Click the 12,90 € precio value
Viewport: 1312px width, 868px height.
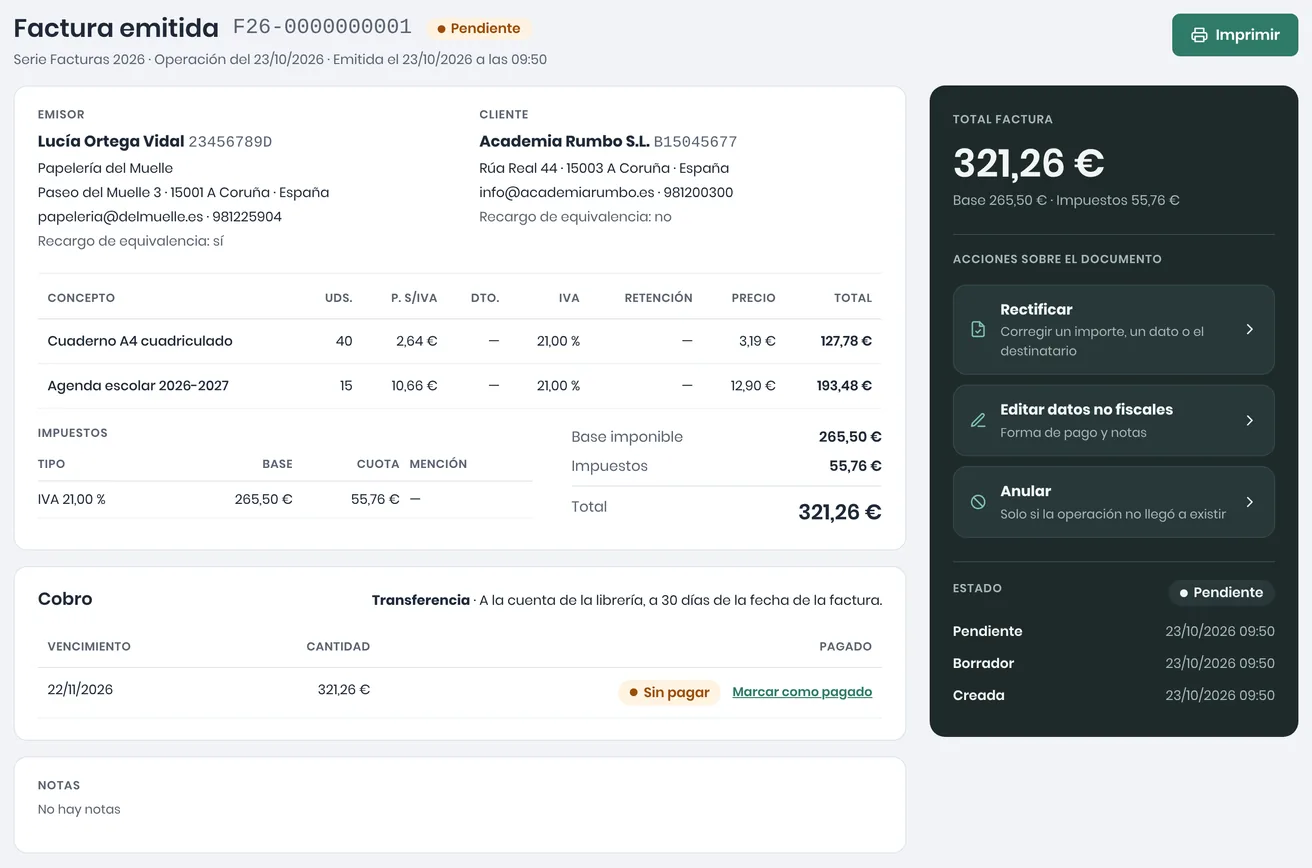pos(753,386)
